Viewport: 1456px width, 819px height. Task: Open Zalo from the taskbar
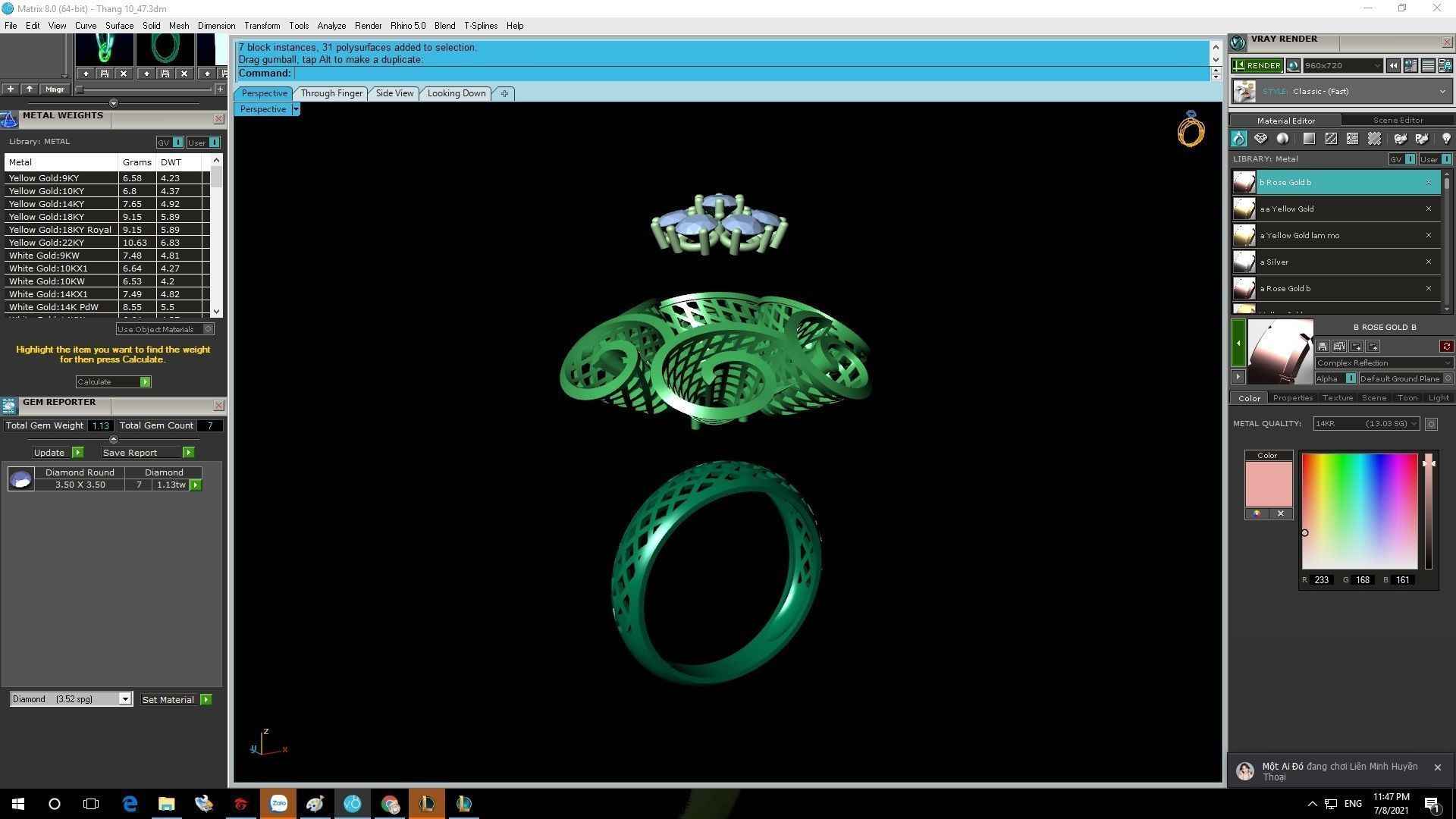[278, 804]
